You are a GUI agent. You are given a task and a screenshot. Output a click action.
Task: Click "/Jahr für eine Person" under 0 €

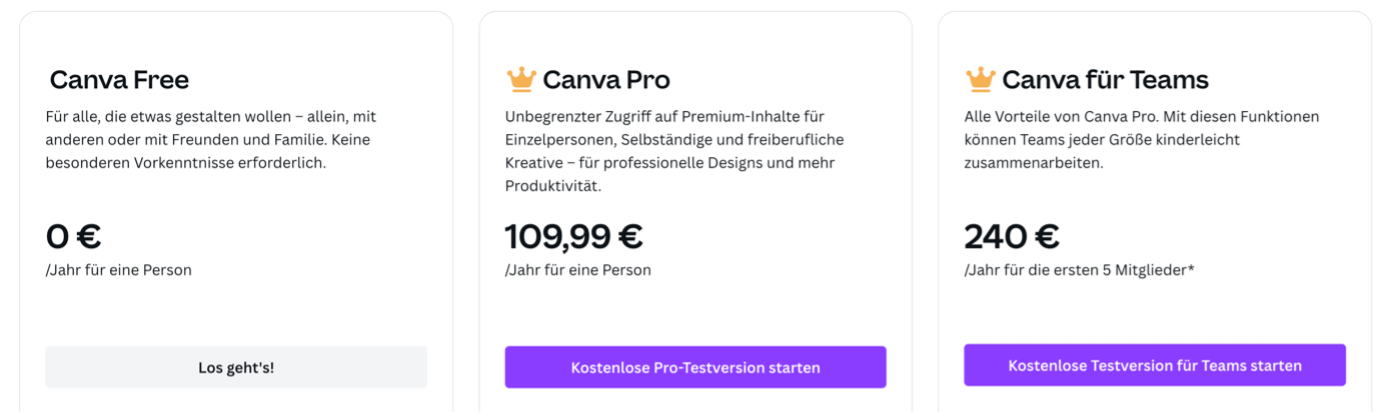click(x=119, y=270)
